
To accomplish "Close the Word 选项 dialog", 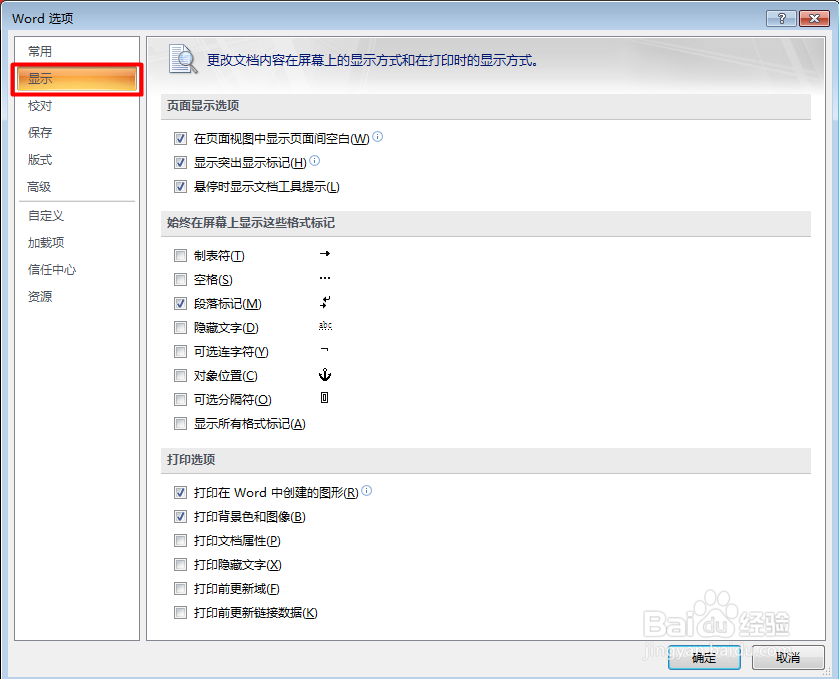I will tap(814, 18).
